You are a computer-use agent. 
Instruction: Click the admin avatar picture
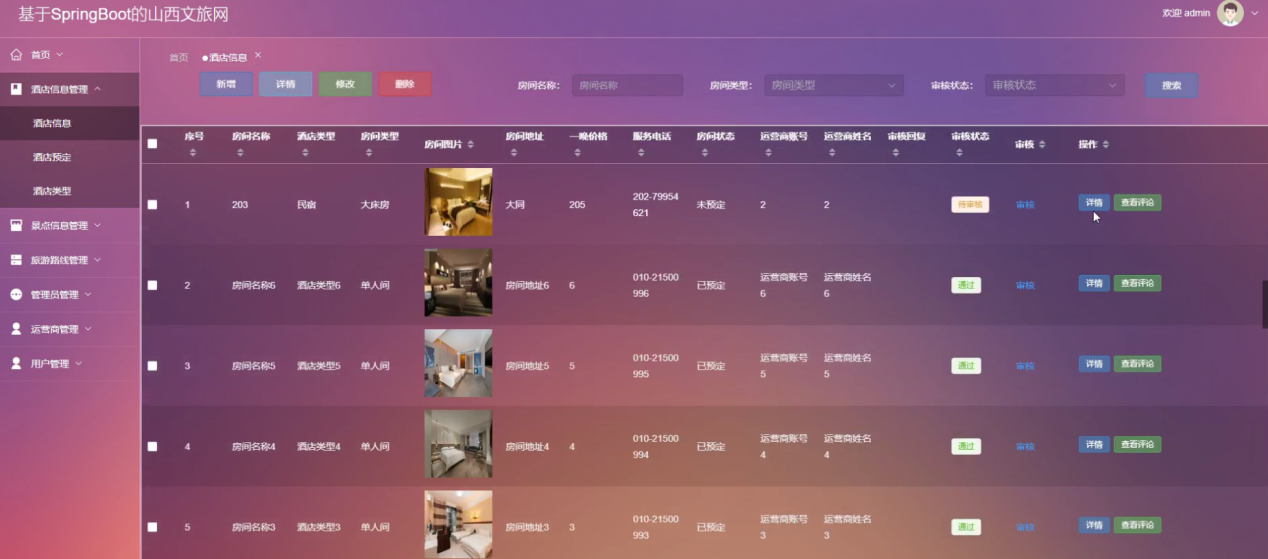[1230, 13]
